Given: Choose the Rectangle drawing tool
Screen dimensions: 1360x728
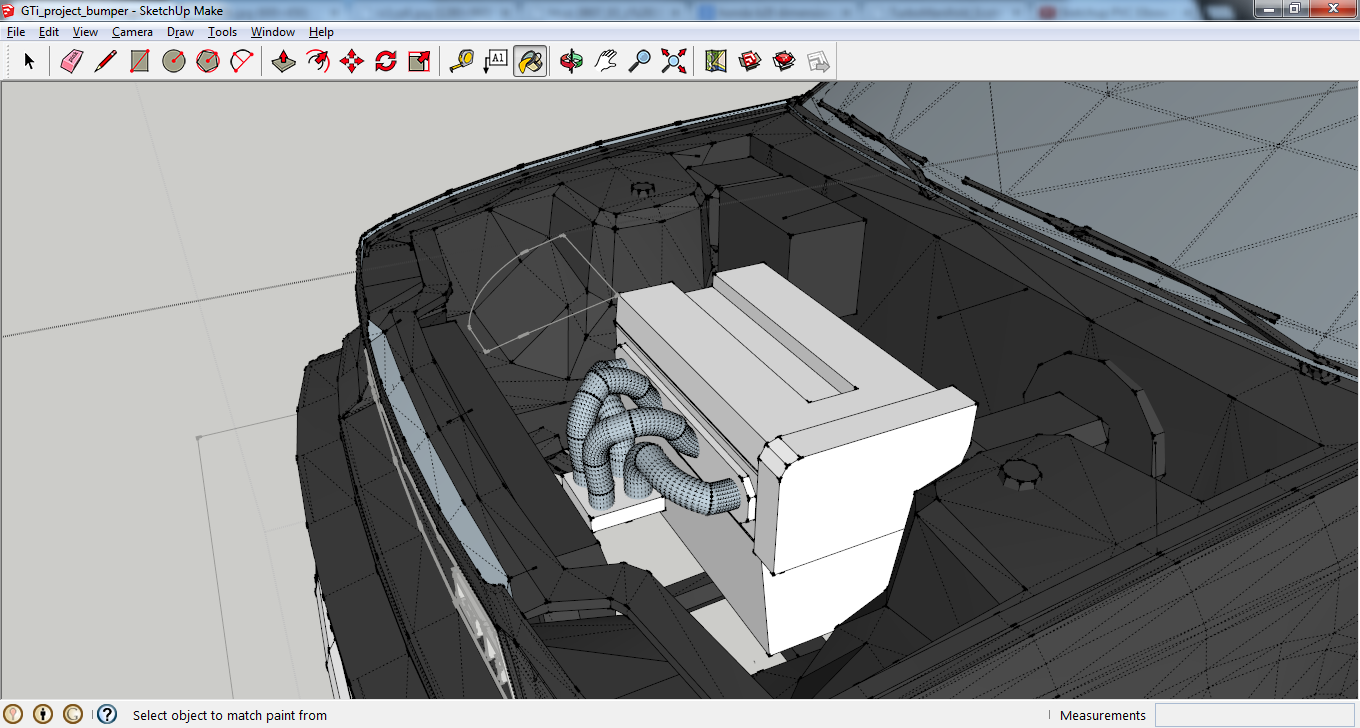Looking at the screenshot, I should pos(139,62).
